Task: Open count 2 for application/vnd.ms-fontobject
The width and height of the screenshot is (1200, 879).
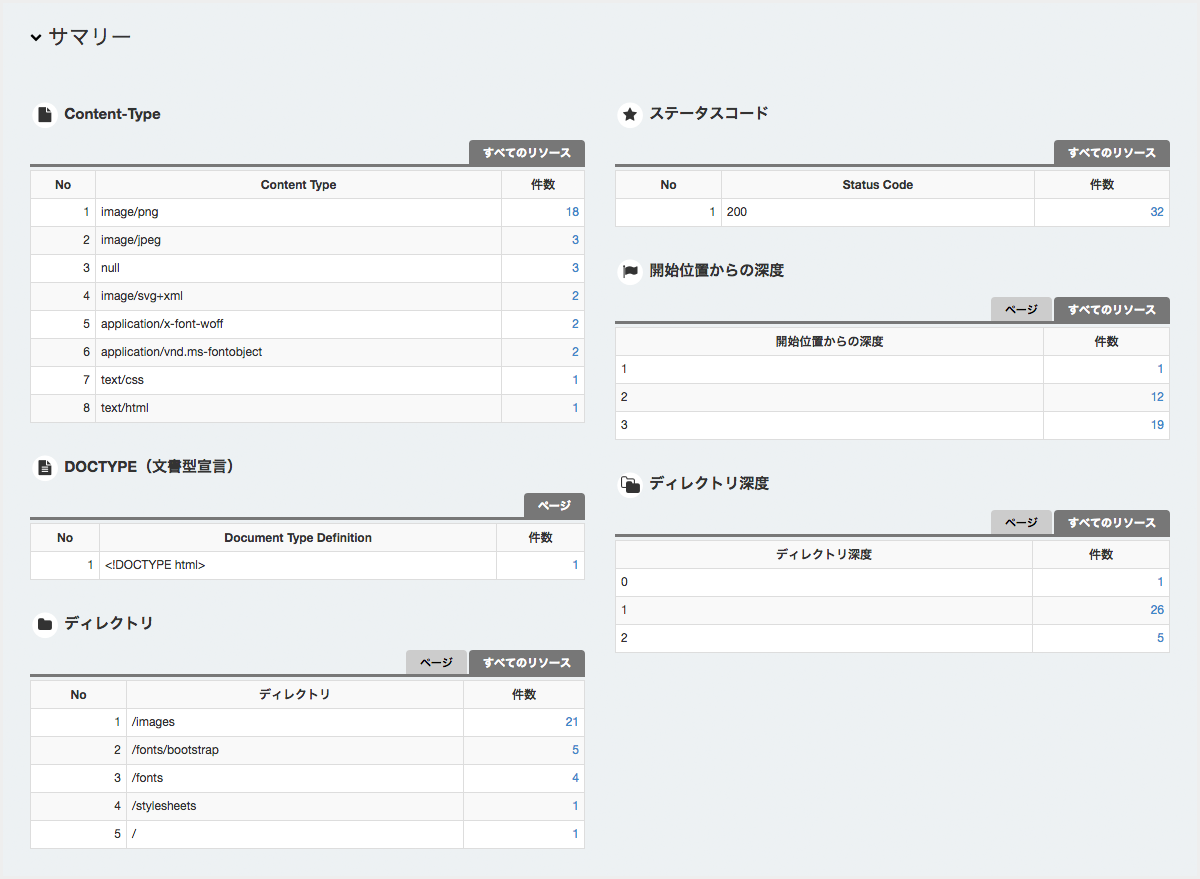Action: [575, 352]
